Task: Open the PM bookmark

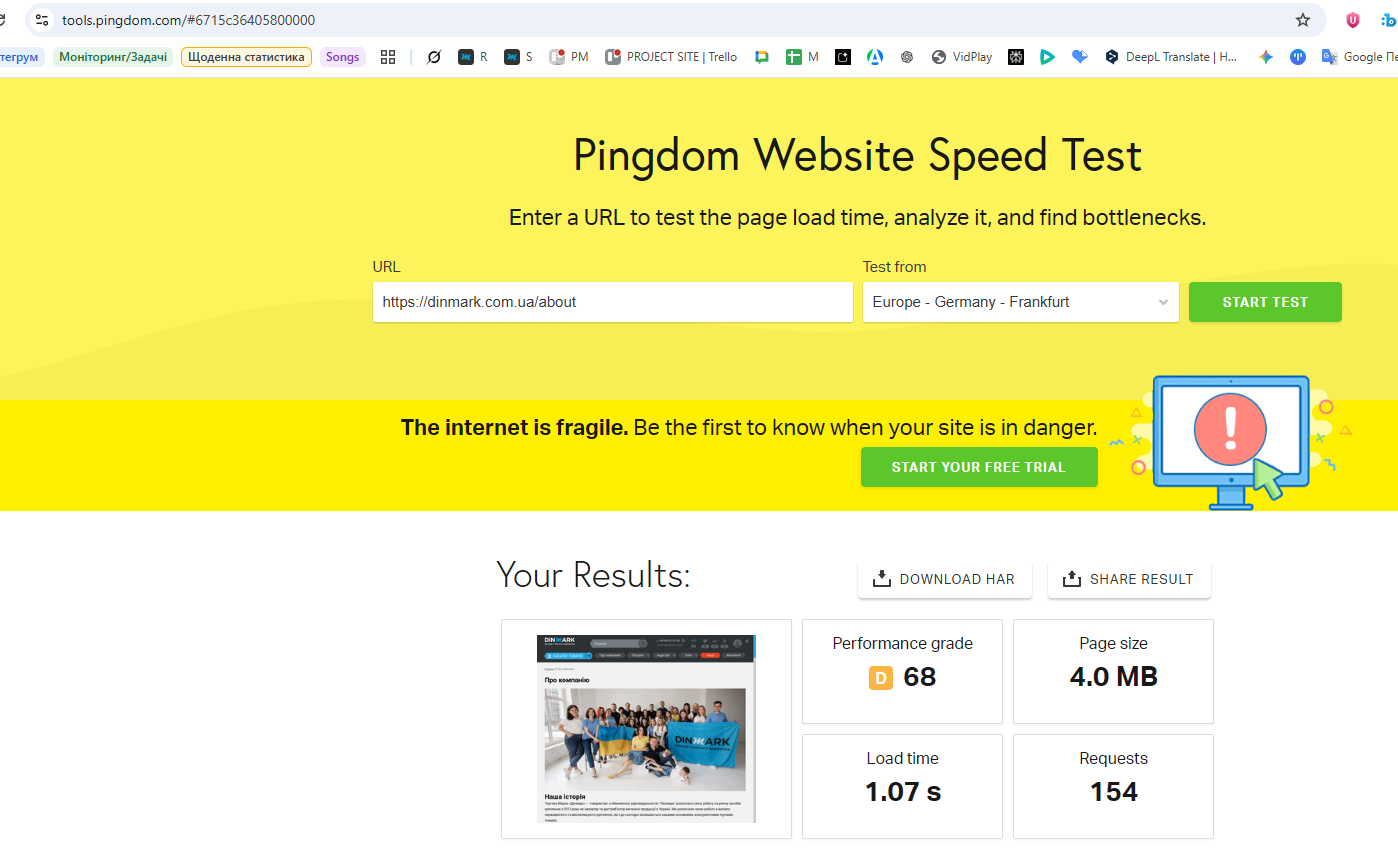Action: [x=569, y=57]
